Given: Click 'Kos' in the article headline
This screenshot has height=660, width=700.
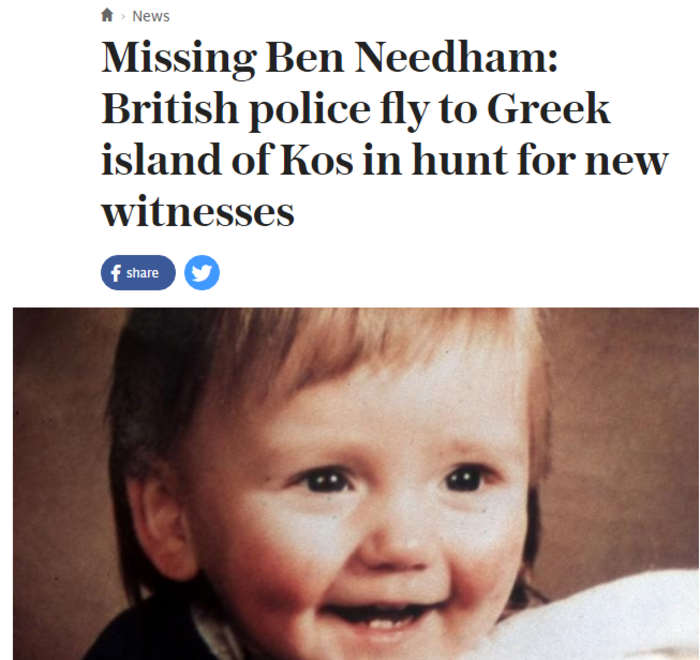Looking at the screenshot, I should (316, 160).
